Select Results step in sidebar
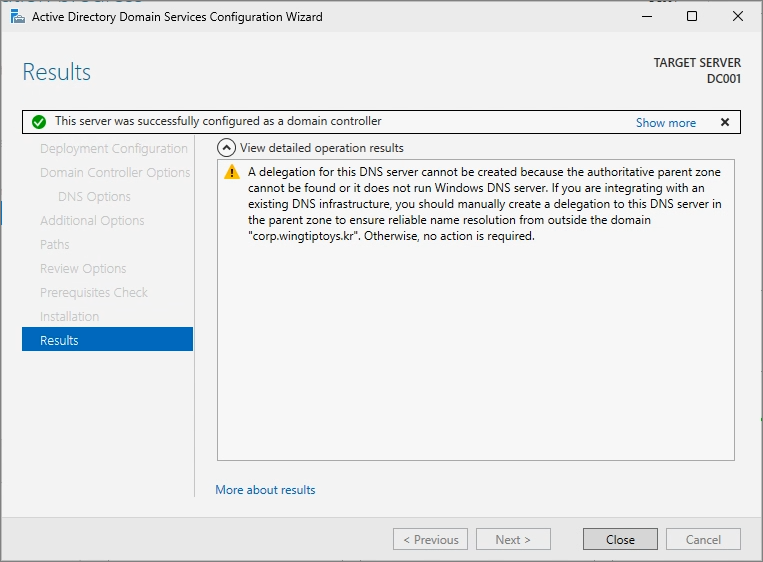Viewport: 763px width, 562px height. 108,340
